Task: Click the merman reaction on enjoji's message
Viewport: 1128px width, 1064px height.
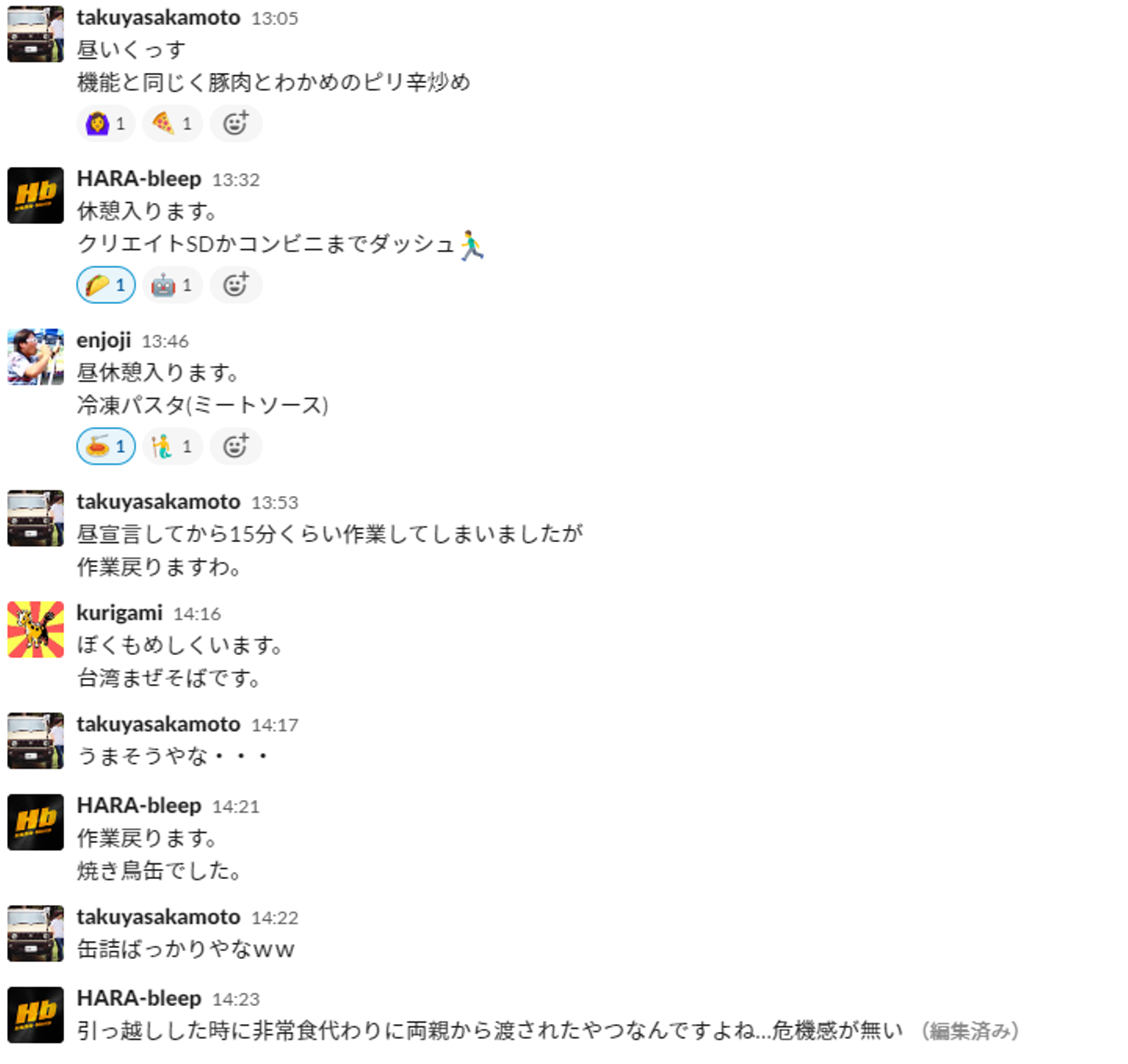Action: click(172, 447)
